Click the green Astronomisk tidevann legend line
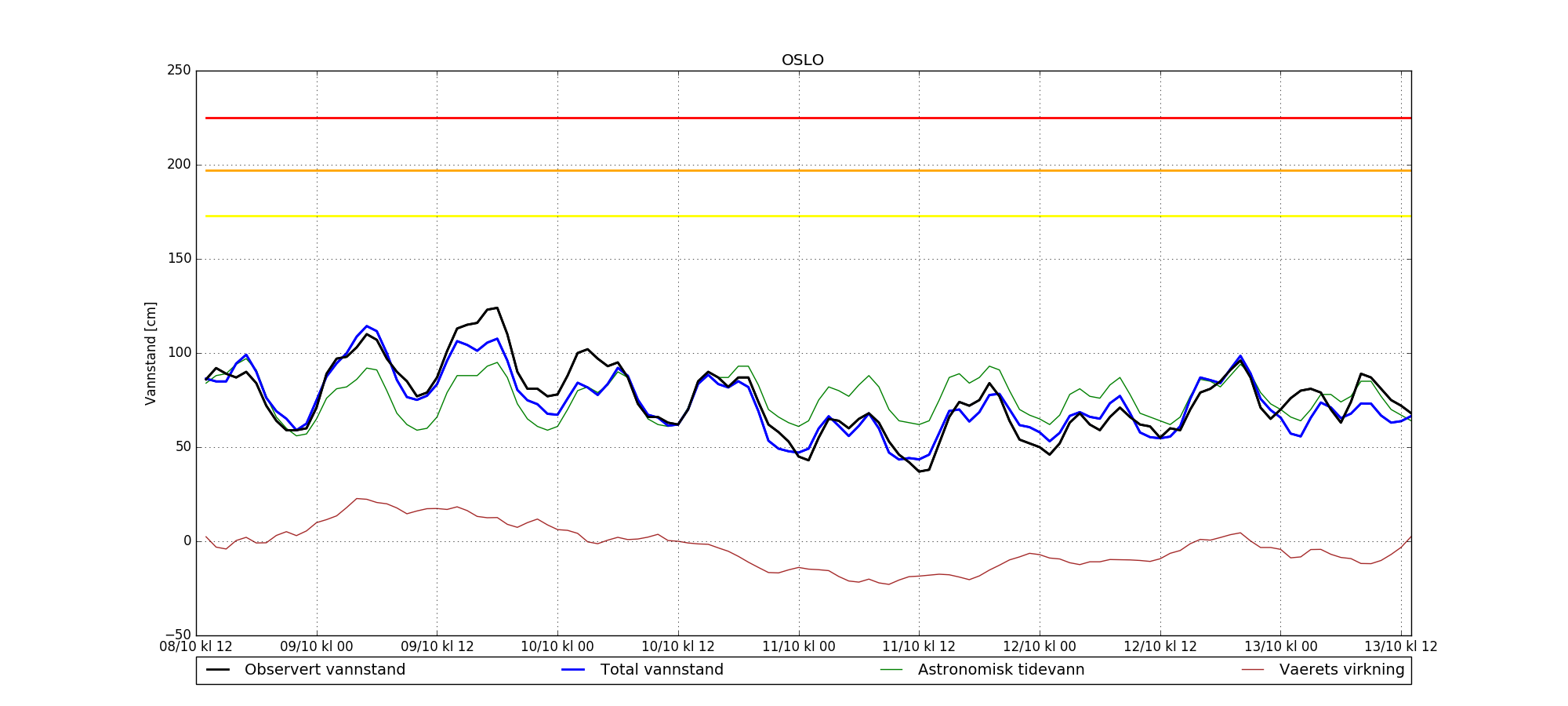 pos(891,670)
